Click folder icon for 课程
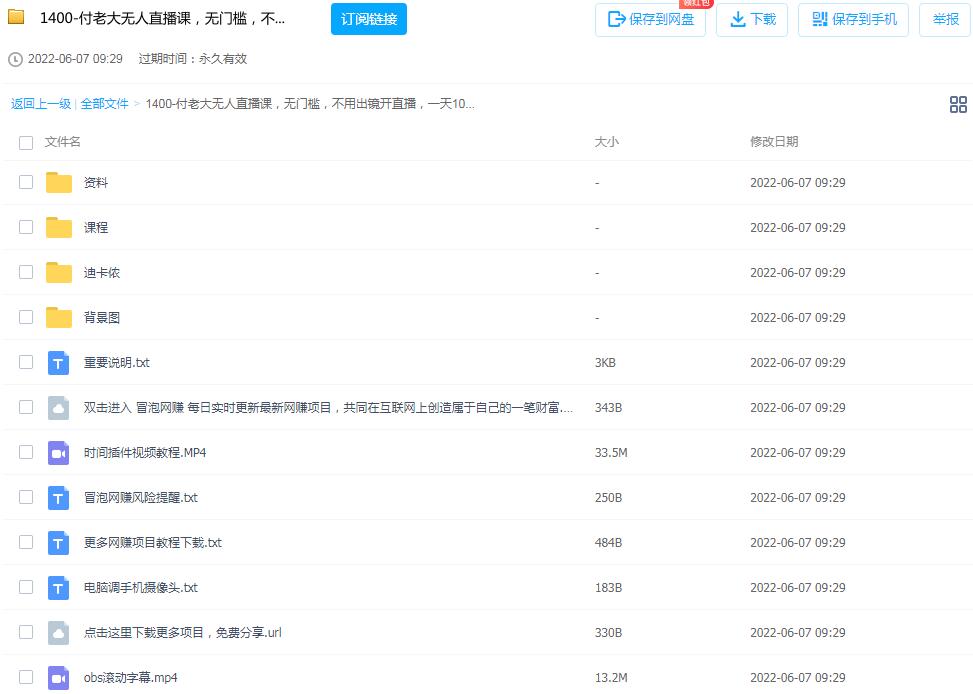This screenshot has width=973, height=694. click(59, 227)
